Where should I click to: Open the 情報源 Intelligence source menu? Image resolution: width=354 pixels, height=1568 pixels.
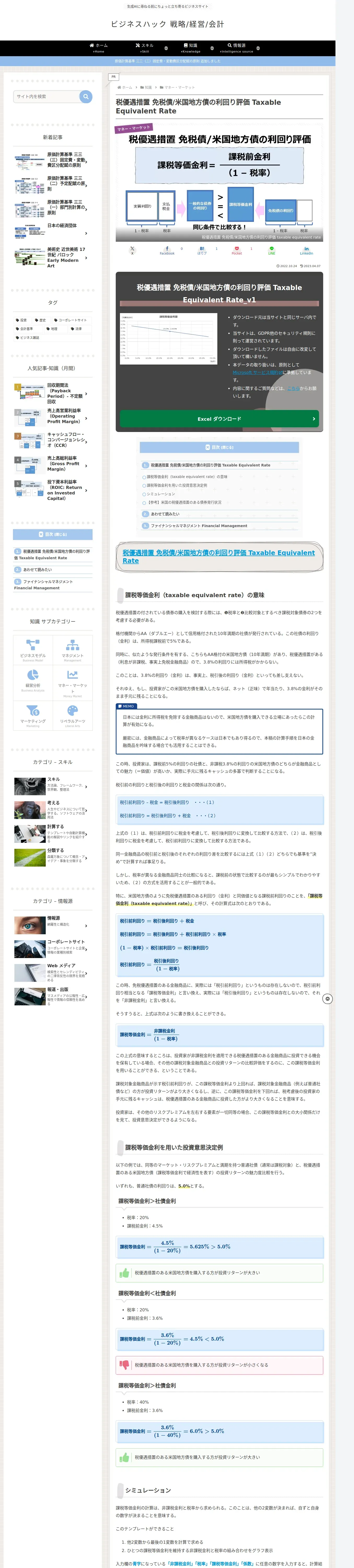[x=237, y=48]
